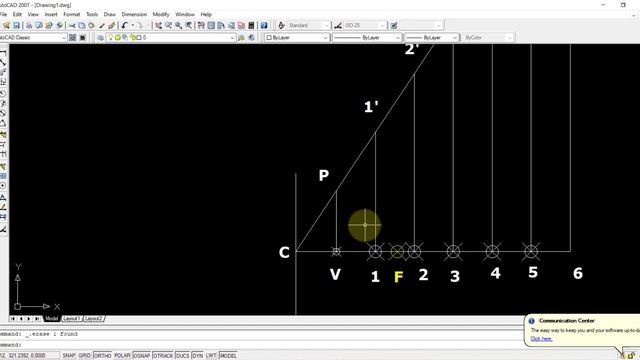Click the Plot (print) icon
This screenshot has height=360, width=640.
click(x=29, y=25)
